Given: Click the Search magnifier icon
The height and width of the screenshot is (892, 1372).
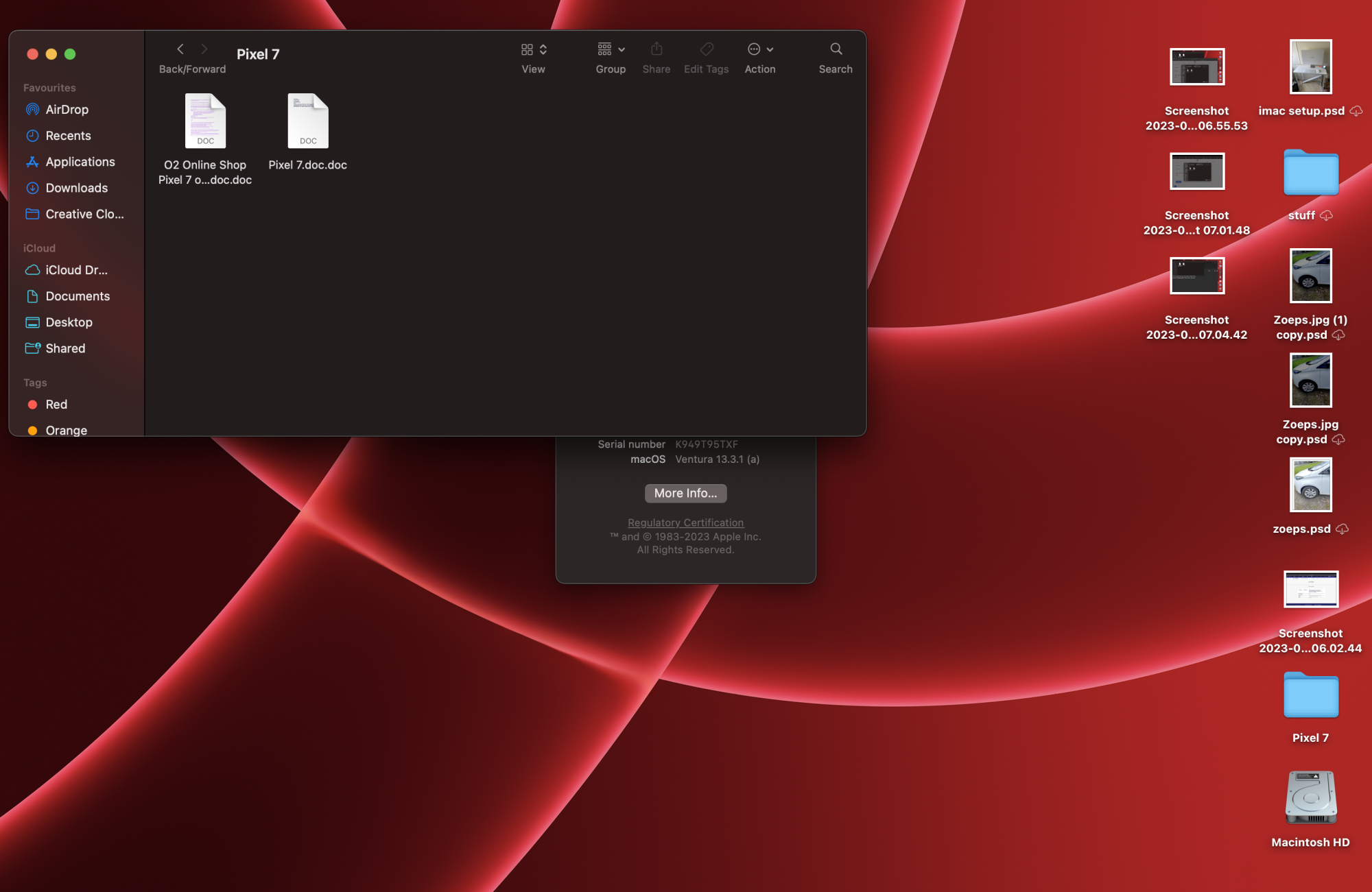Looking at the screenshot, I should point(836,49).
